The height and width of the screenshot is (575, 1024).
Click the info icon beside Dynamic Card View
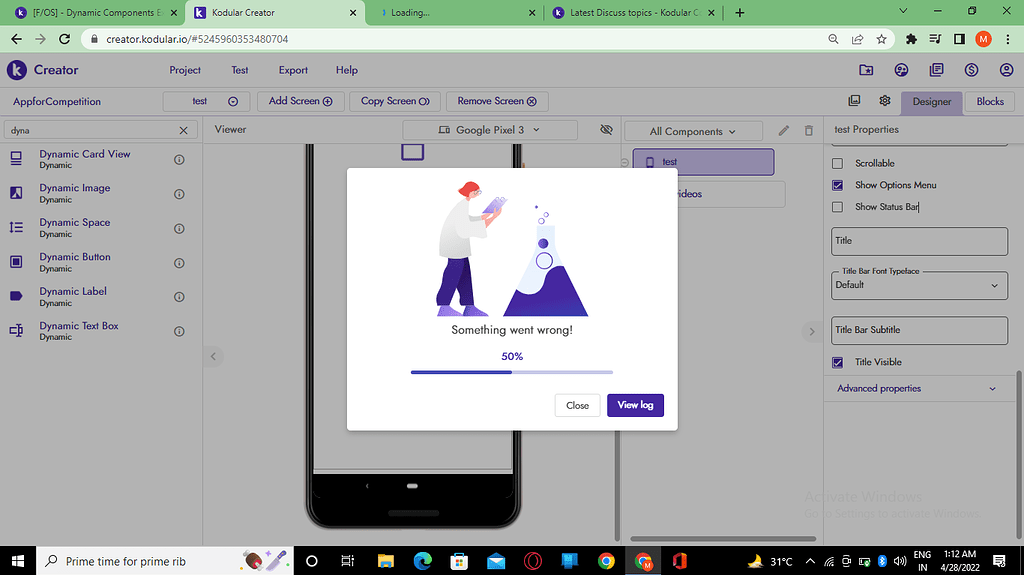tap(179, 159)
